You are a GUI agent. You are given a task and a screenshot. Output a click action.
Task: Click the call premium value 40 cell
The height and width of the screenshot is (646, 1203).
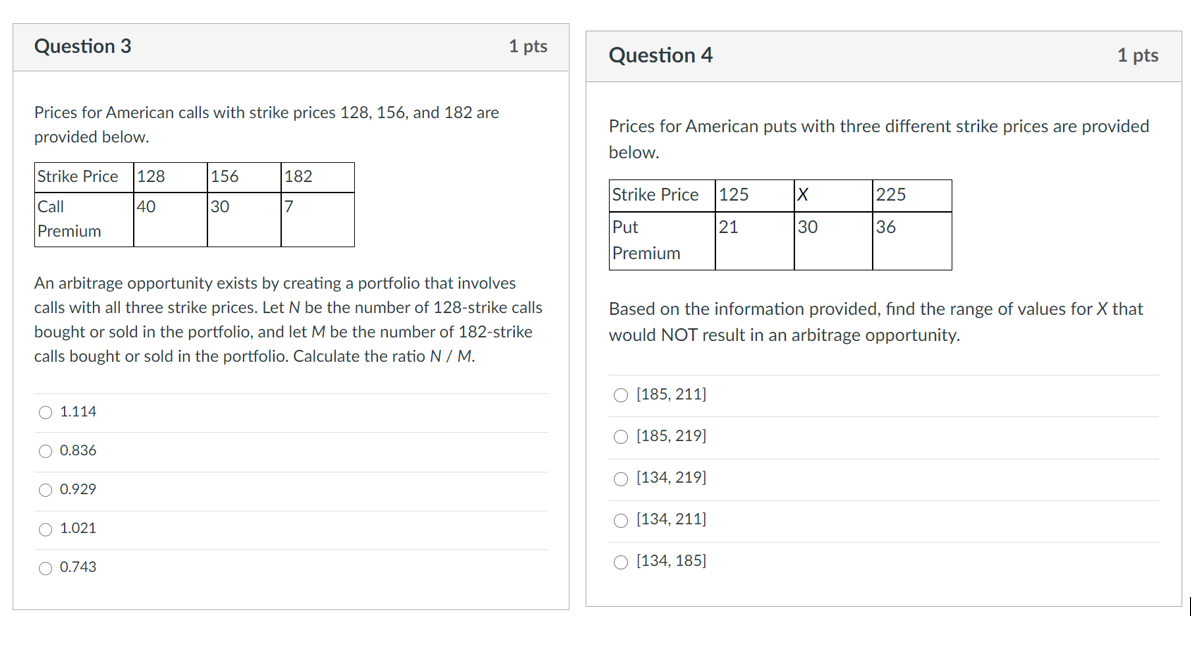coord(169,205)
